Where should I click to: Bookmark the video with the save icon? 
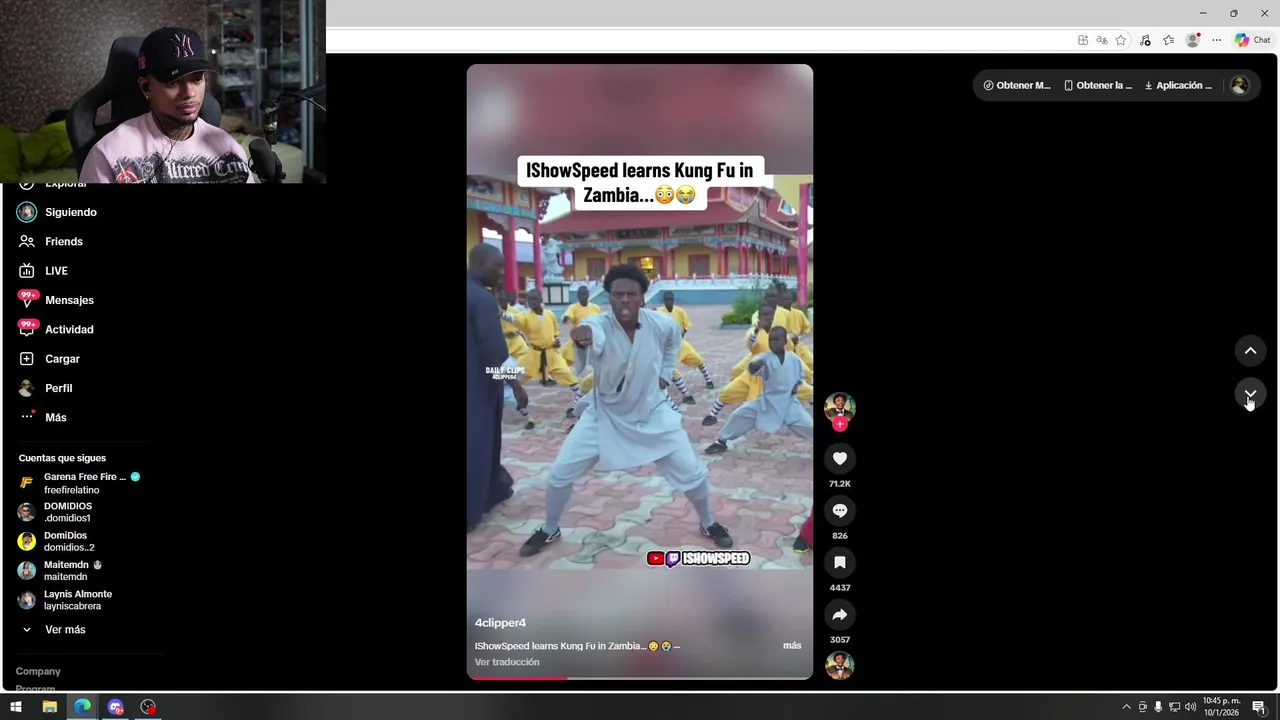tap(840, 563)
